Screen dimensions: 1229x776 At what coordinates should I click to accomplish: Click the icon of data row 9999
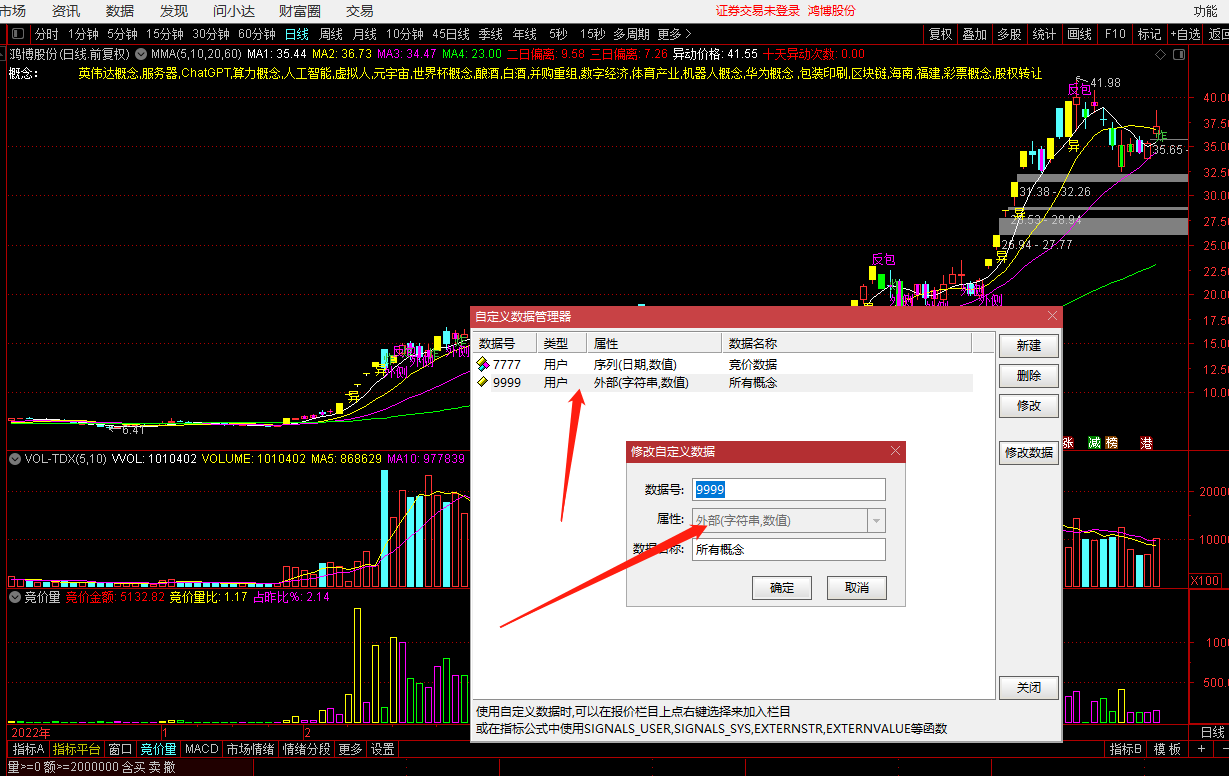[483, 382]
